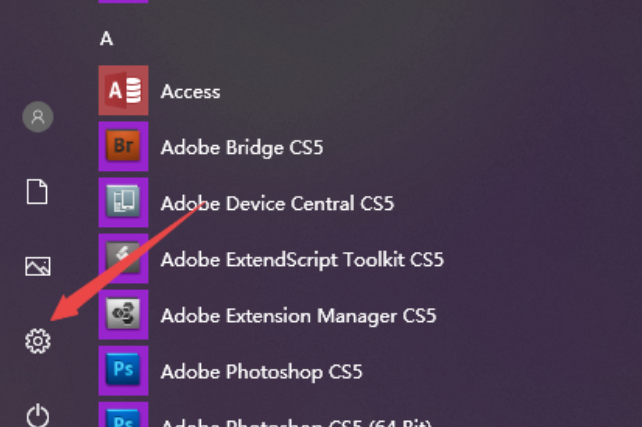The image size is (642, 427).
Task: Select Adobe ExtendScript Toolkit CS5 label
Action: pyautogui.click(x=301, y=260)
